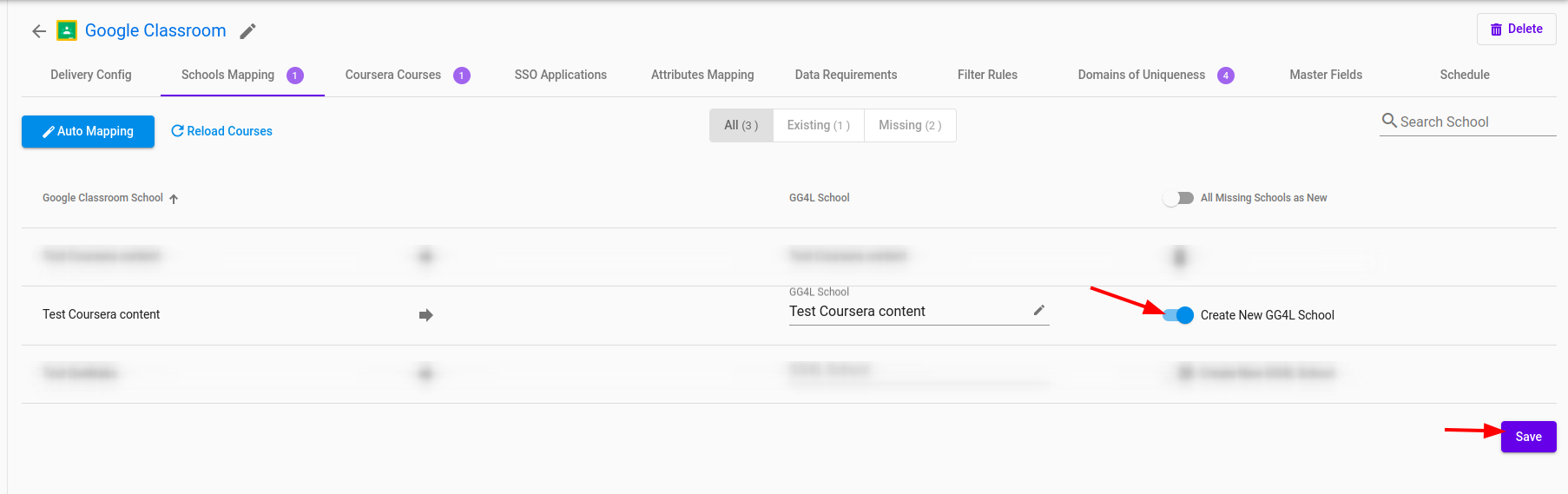The image size is (1568, 494).
Task: Click the Delete button
Action: 1516,29
